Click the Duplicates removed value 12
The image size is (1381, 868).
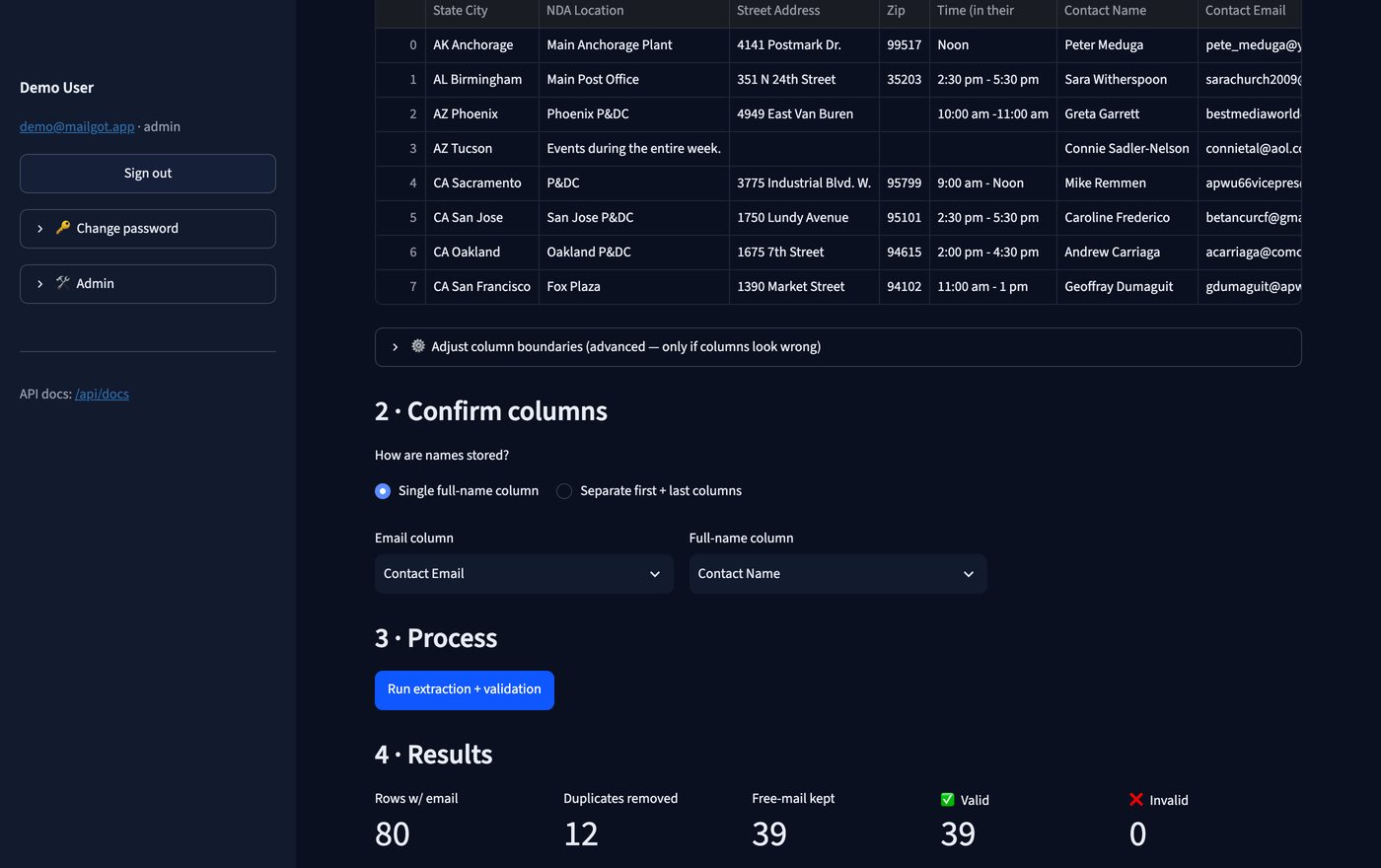pos(581,834)
